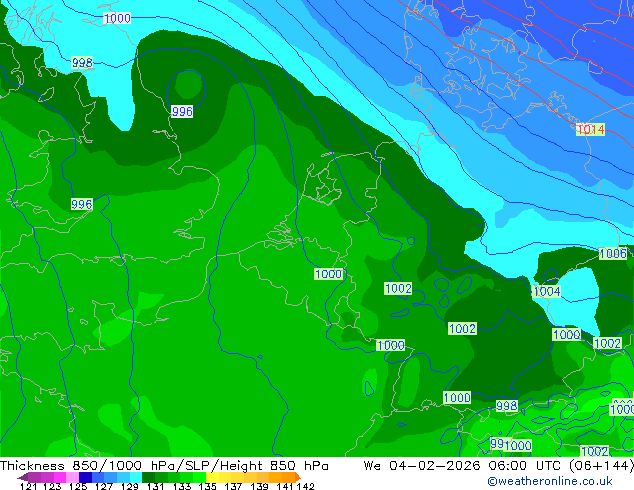Open the weatheronline.co.uk credit link

click(x=550, y=481)
